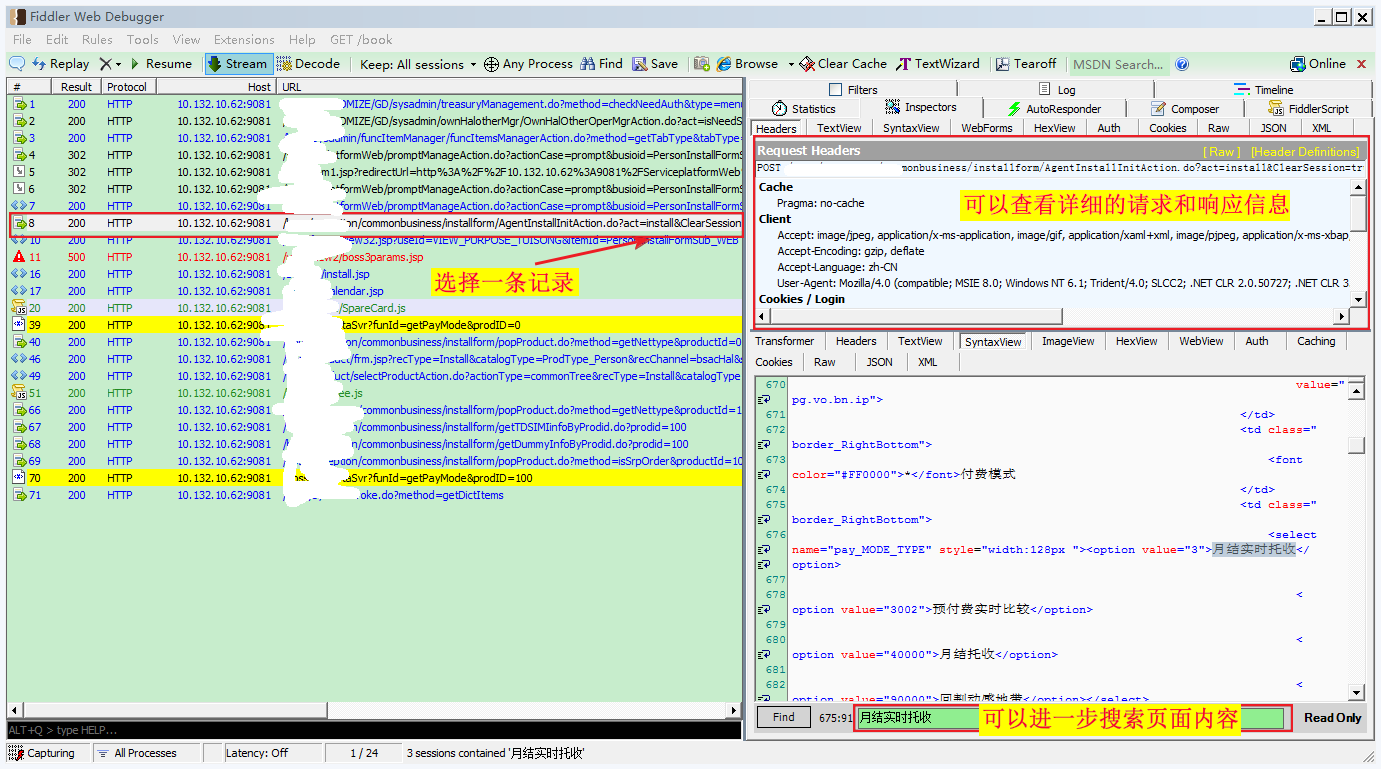Toggle Capturing in status bar
This screenshot has width=1381, height=769.
coord(42,753)
